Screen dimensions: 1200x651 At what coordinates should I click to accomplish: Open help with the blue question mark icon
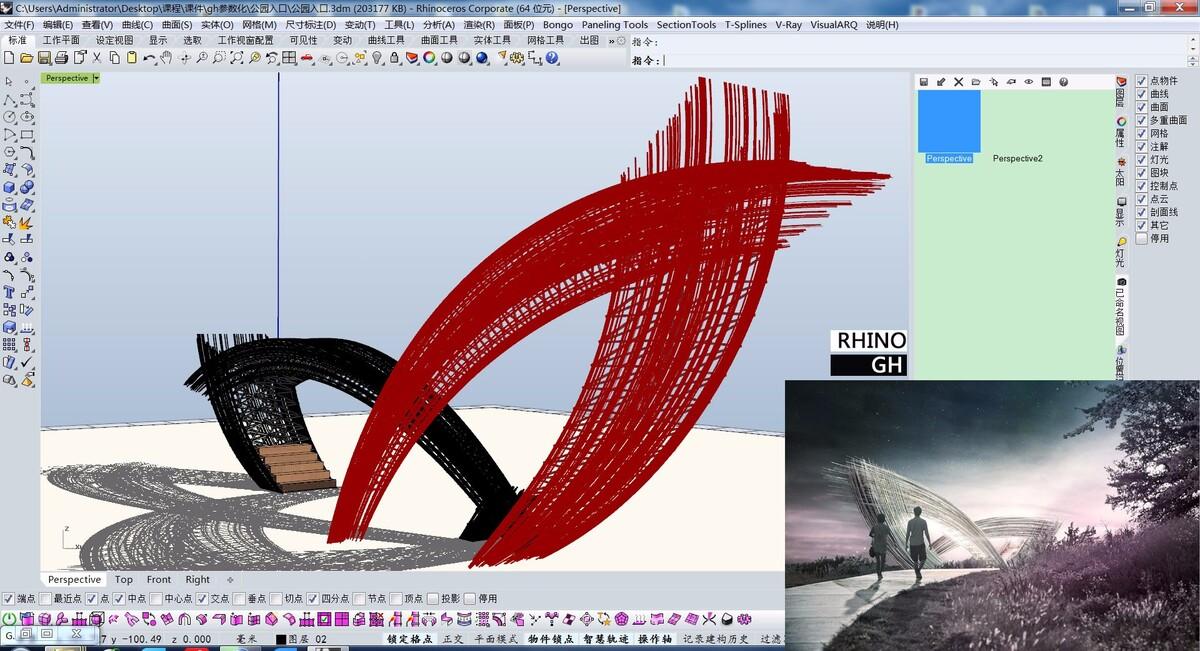552,58
